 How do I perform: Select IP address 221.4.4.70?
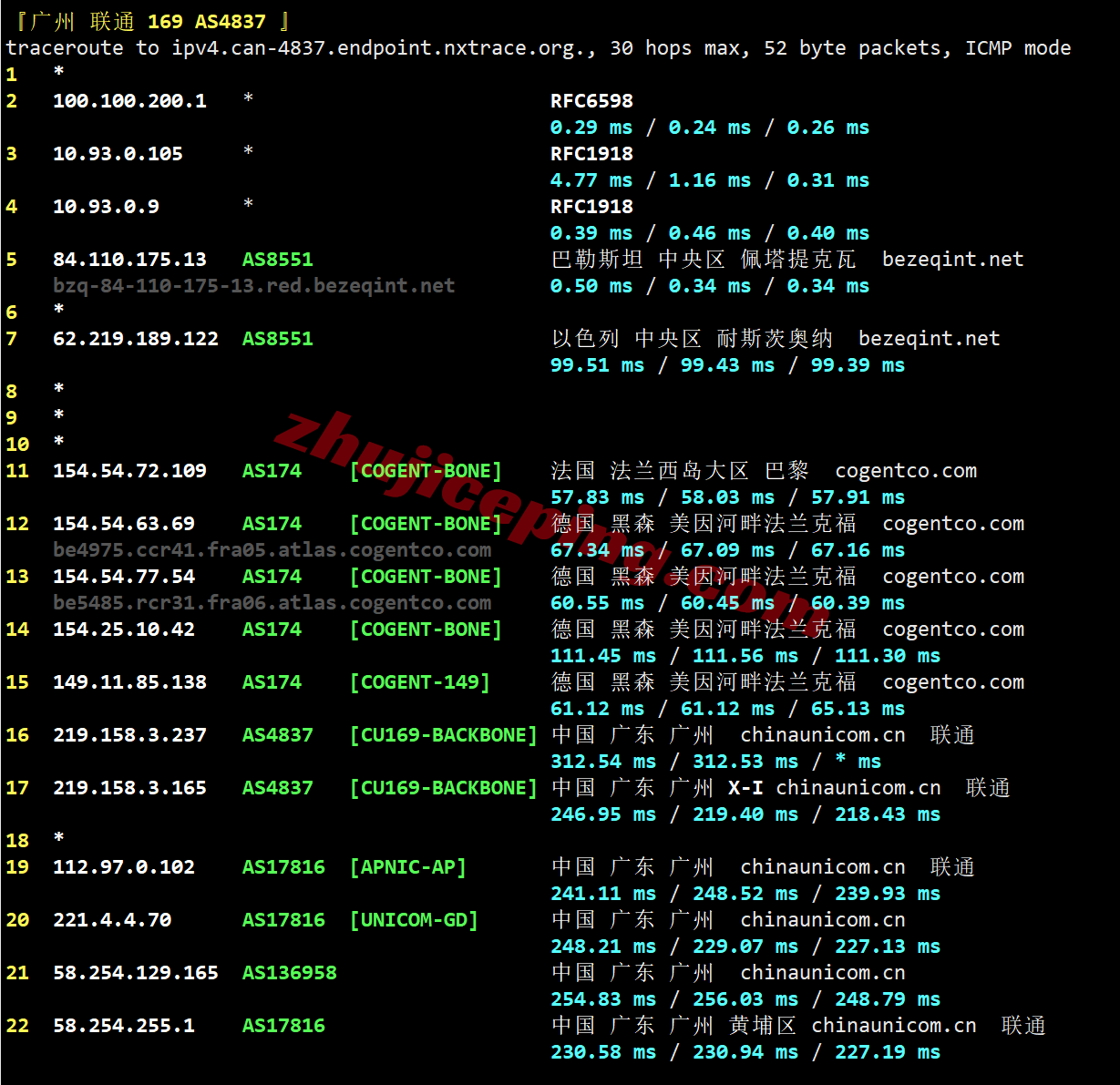(x=112, y=920)
